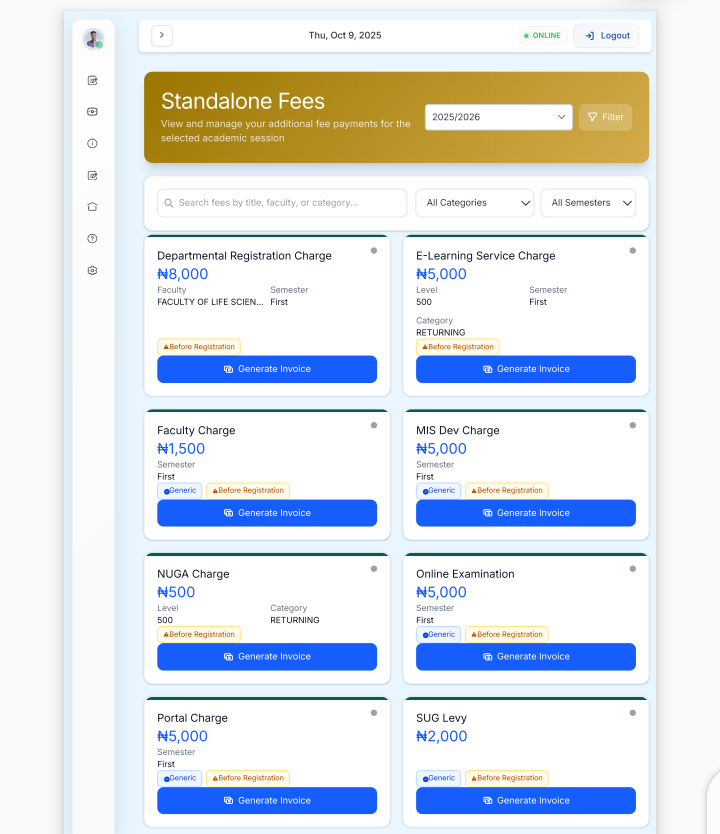The width and height of the screenshot is (720, 834).
Task: Click the Standalone Fees heading
Action: (x=242, y=101)
